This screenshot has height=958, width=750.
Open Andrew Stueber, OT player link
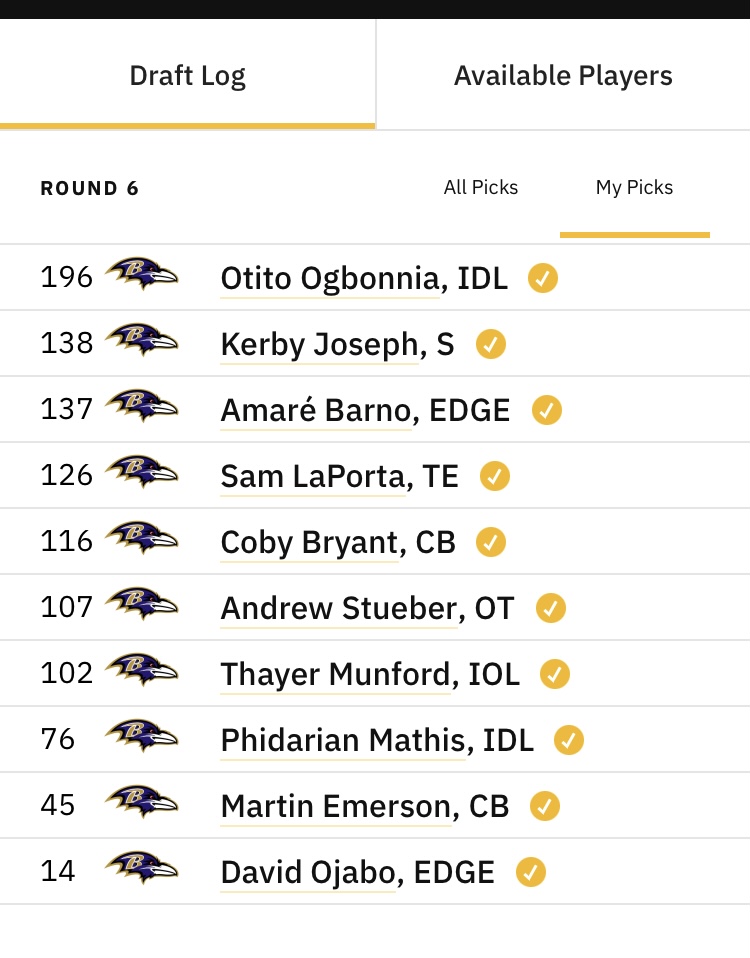click(x=367, y=608)
